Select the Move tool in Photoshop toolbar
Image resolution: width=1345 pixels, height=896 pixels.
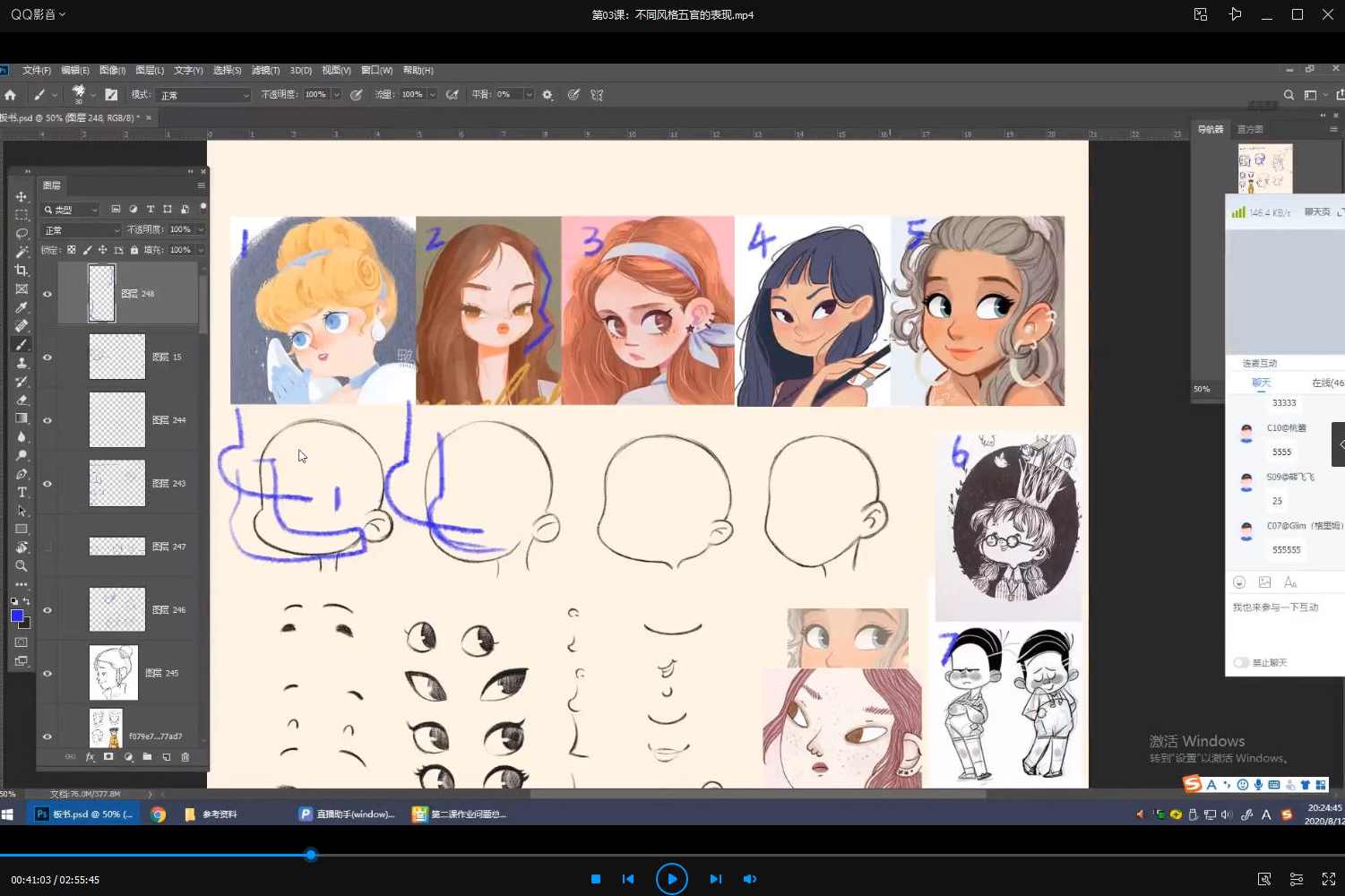pyautogui.click(x=22, y=196)
